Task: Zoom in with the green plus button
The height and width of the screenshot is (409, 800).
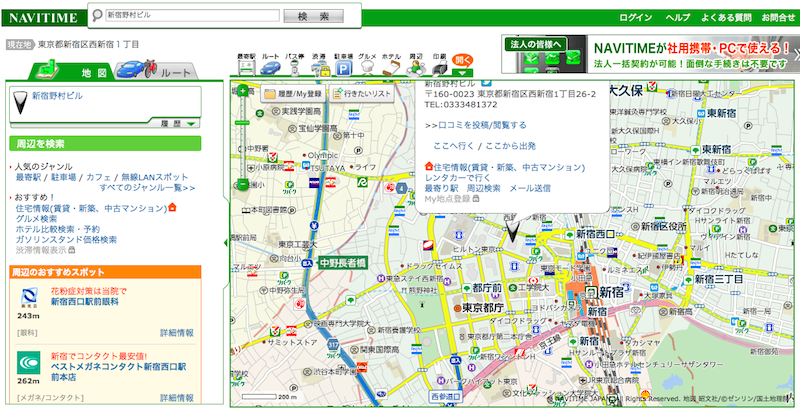Action: (x=242, y=91)
